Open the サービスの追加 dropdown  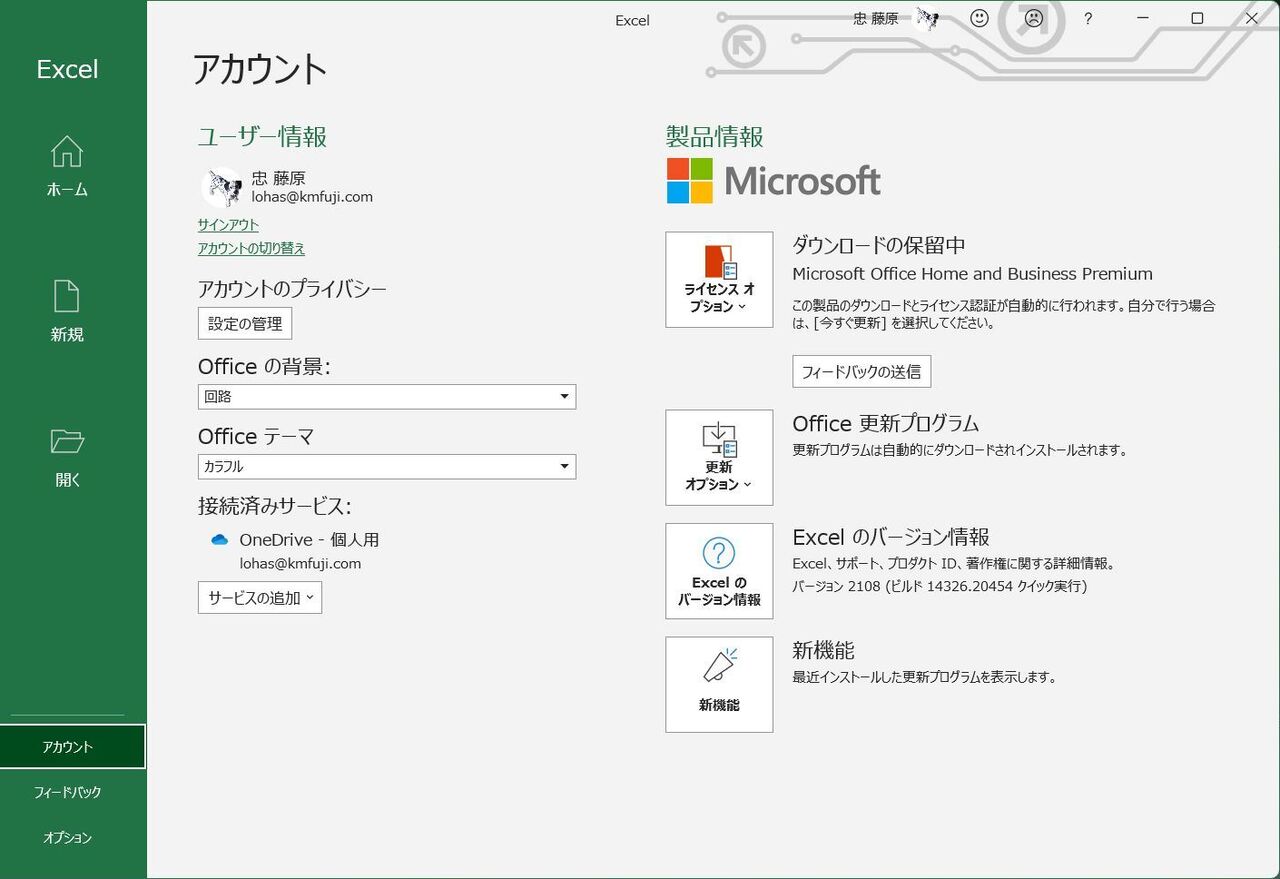pyautogui.click(x=260, y=598)
